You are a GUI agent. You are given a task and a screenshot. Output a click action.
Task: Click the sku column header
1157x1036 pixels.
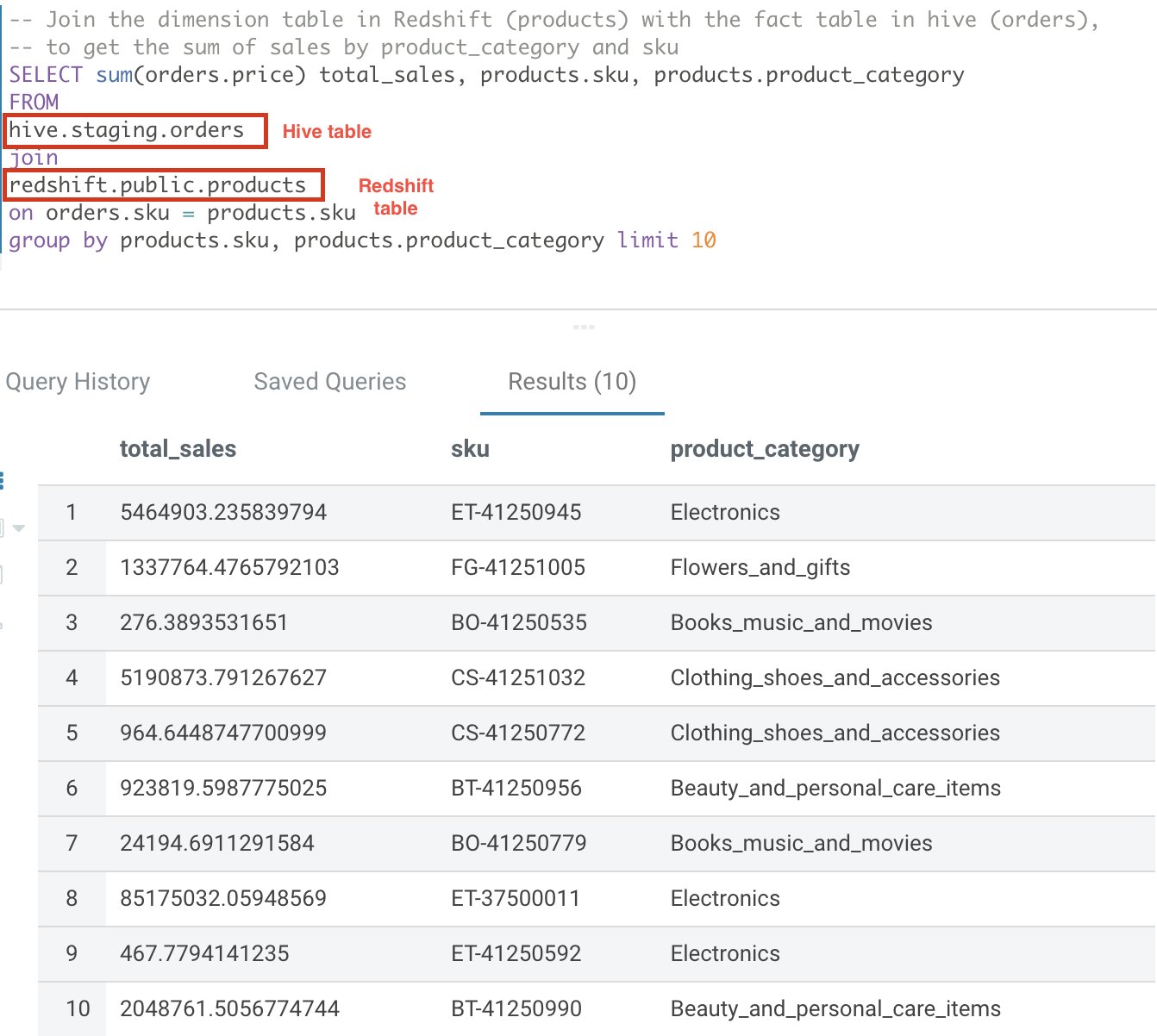point(470,449)
